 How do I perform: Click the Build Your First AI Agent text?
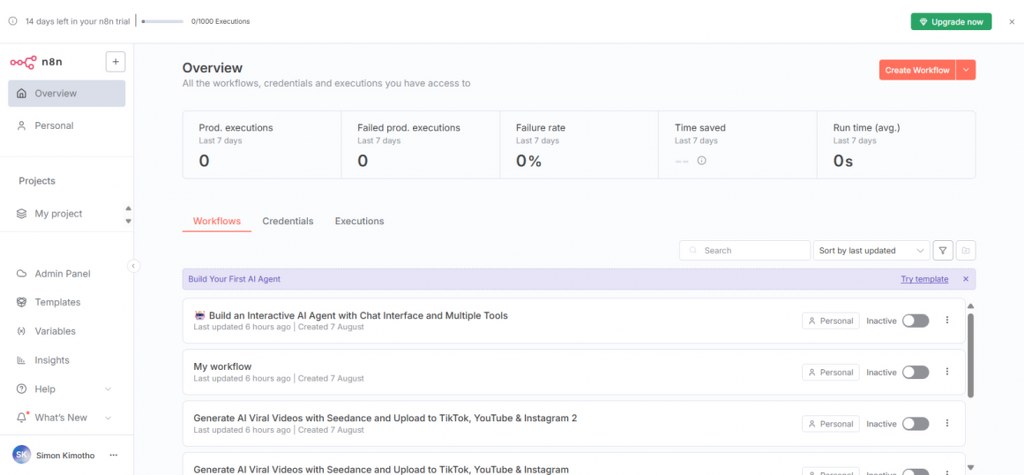click(234, 279)
